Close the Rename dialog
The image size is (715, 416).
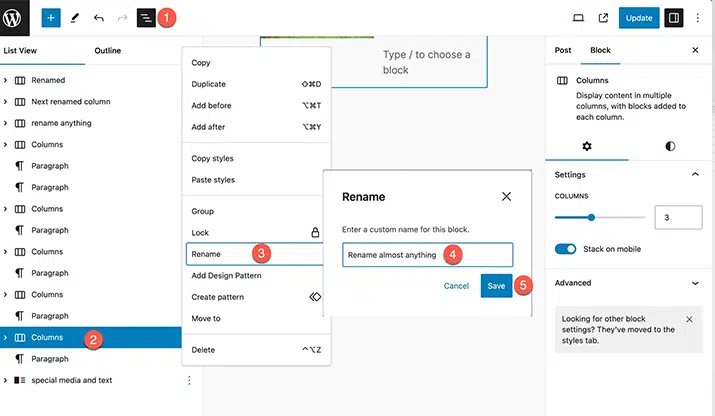click(x=506, y=197)
